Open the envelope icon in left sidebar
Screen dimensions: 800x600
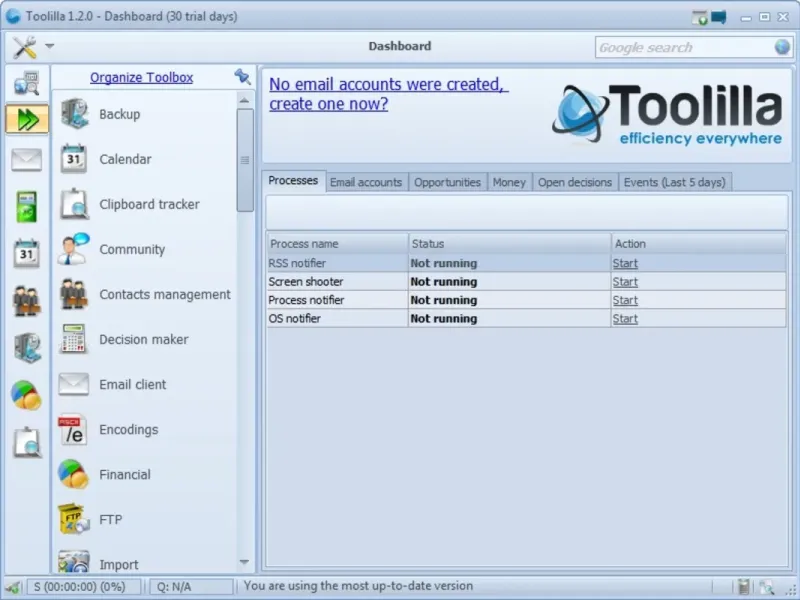pos(27,160)
